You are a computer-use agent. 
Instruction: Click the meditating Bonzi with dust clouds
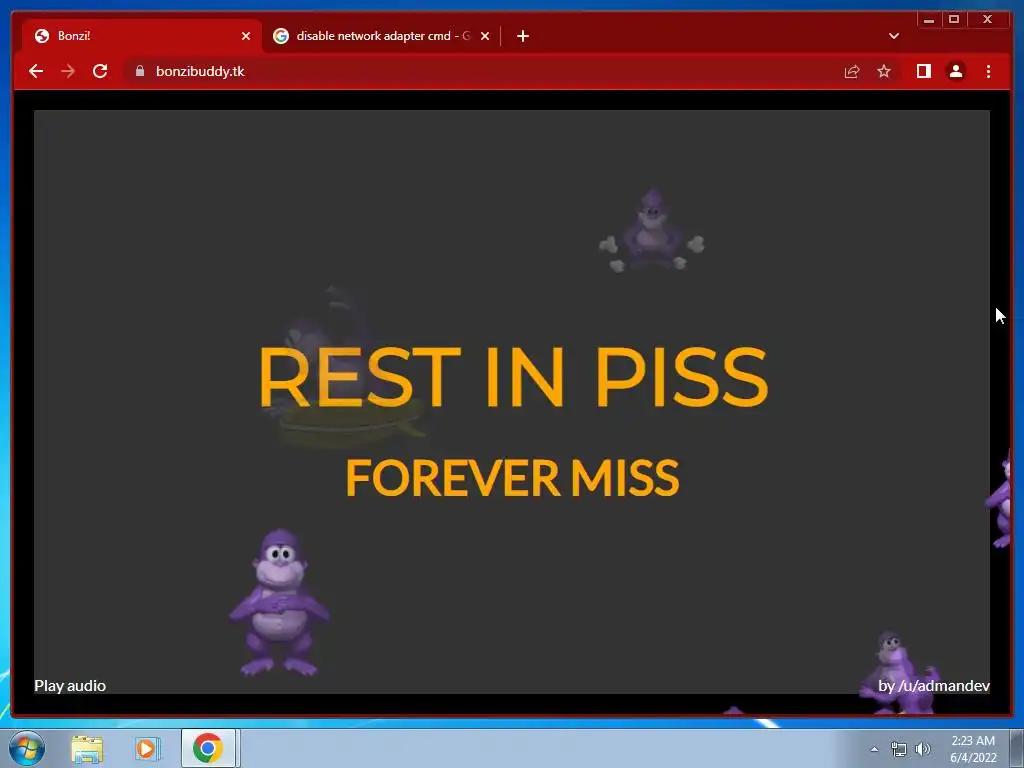(652, 231)
